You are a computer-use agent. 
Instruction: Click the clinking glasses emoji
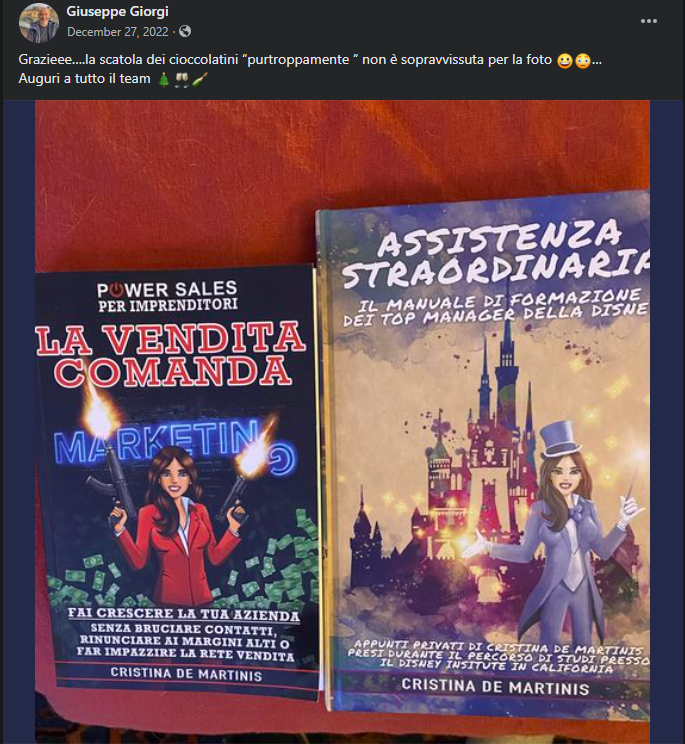coord(182,80)
